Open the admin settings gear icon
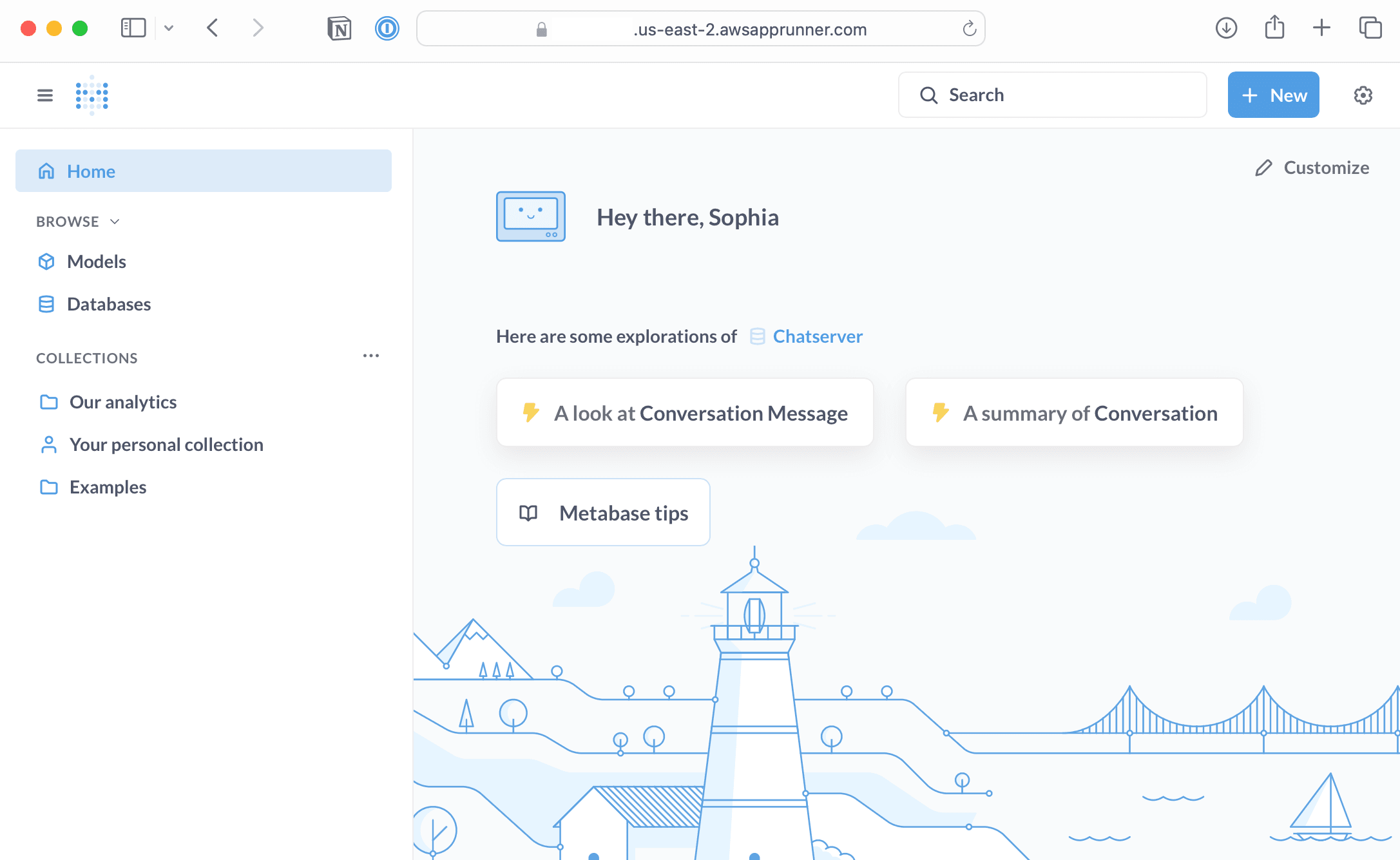The height and width of the screenshot is (860, 1400). click(1363, 95)
